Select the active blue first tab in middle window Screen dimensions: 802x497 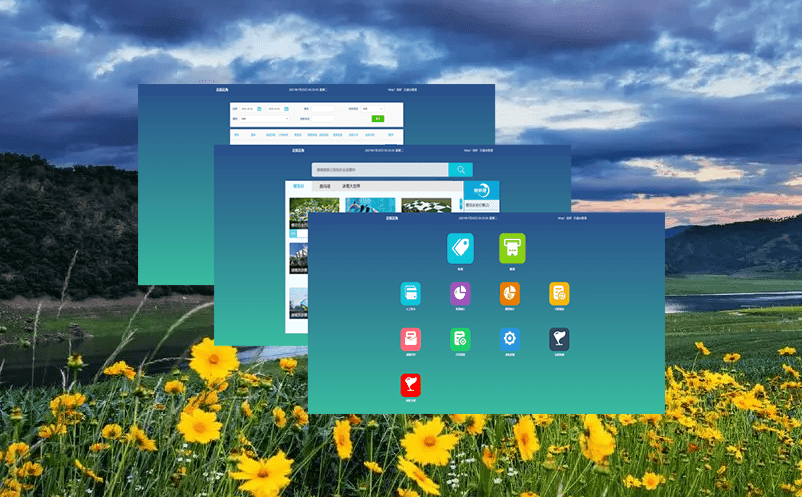coord(298,186)
